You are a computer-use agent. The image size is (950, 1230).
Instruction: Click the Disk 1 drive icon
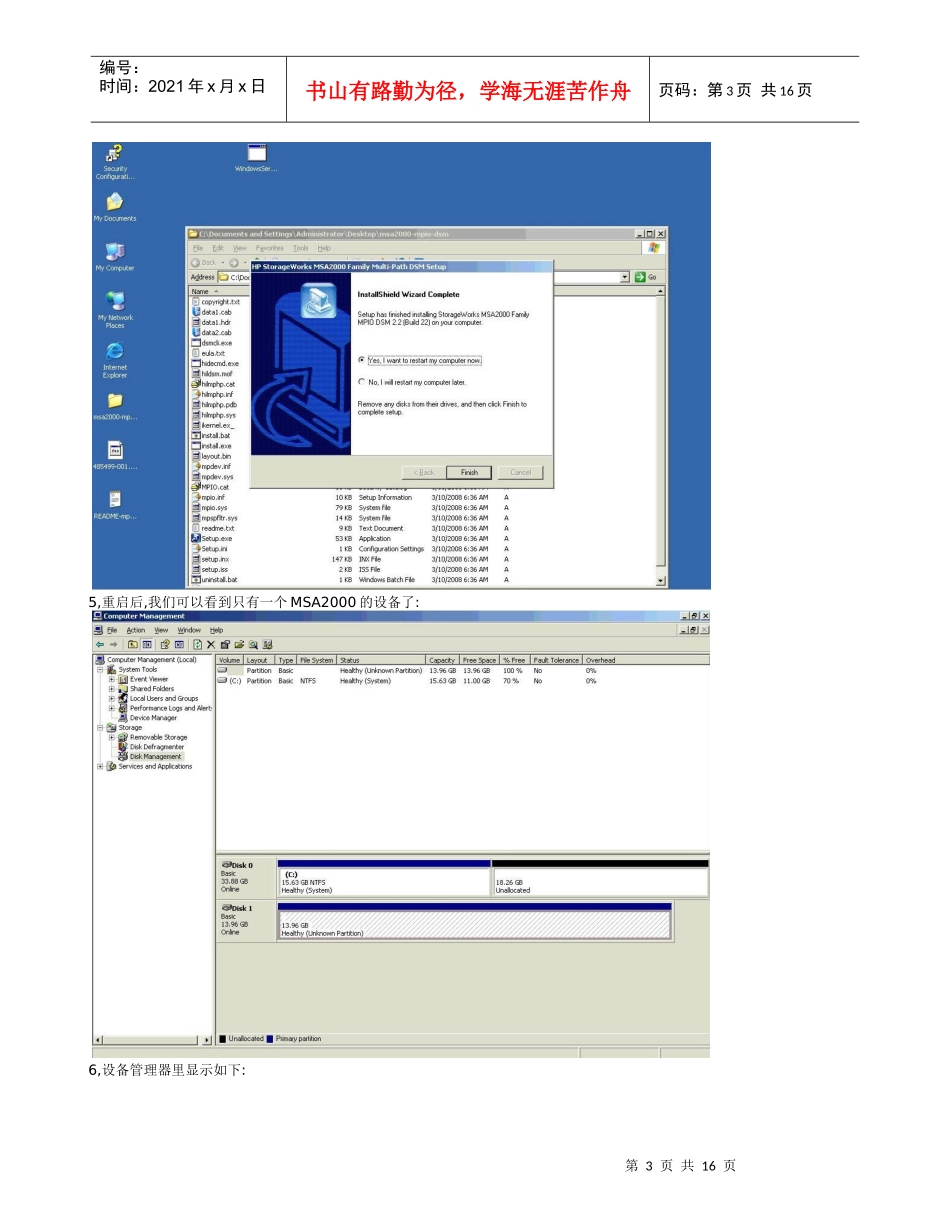pyautogui.click(x=226, y=908)
